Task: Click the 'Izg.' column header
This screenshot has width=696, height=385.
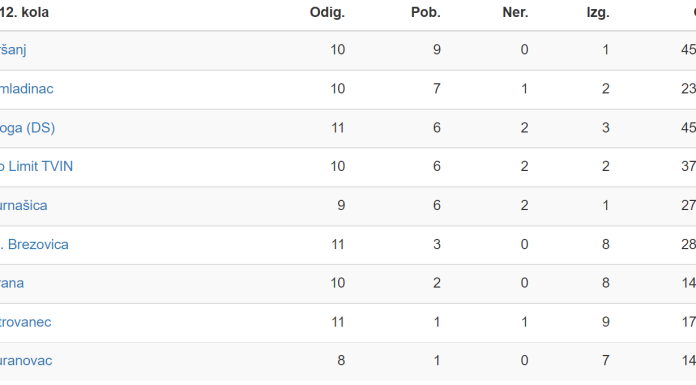Action: 598,12
